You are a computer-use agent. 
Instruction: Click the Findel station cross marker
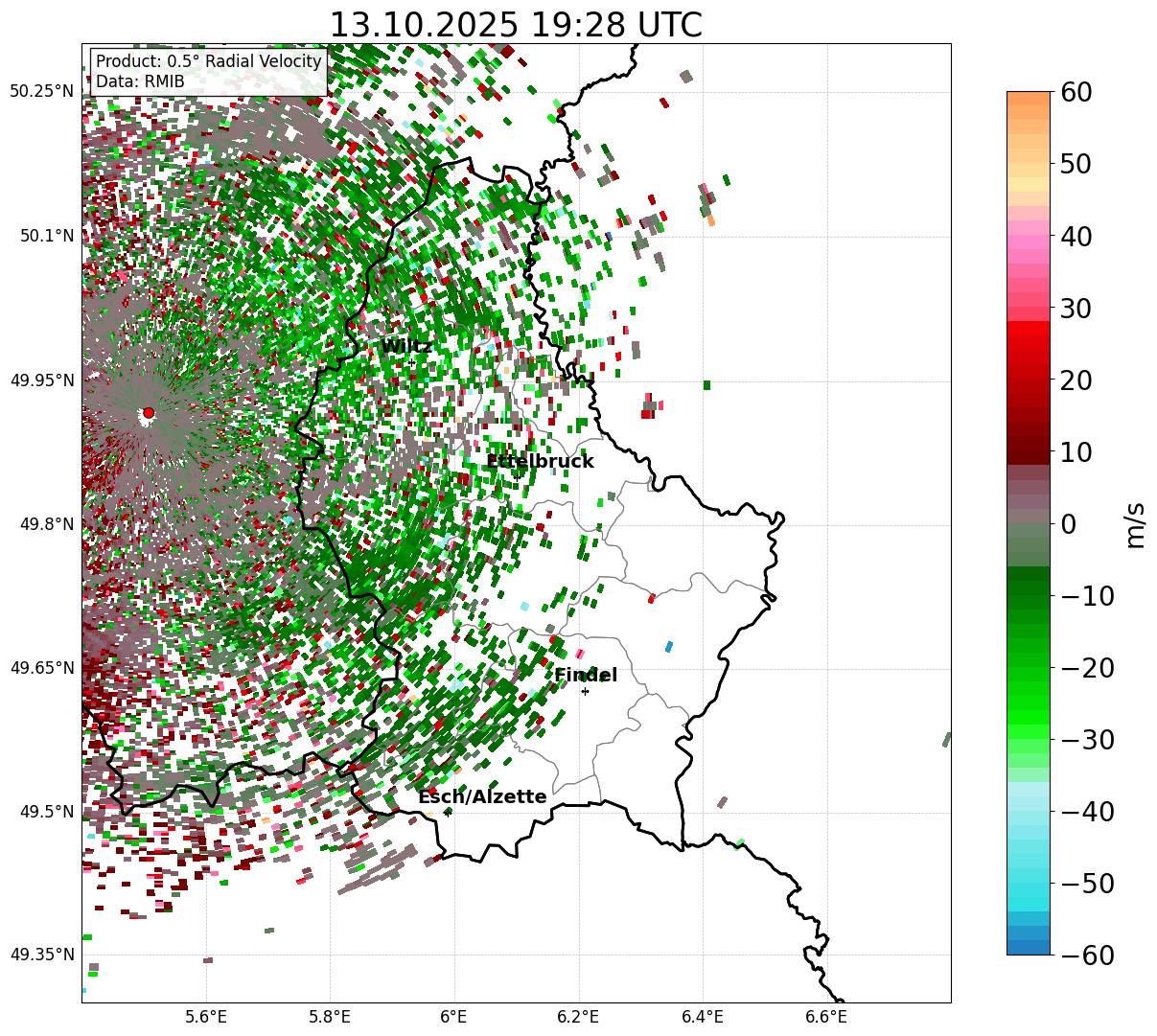[585, 691]
